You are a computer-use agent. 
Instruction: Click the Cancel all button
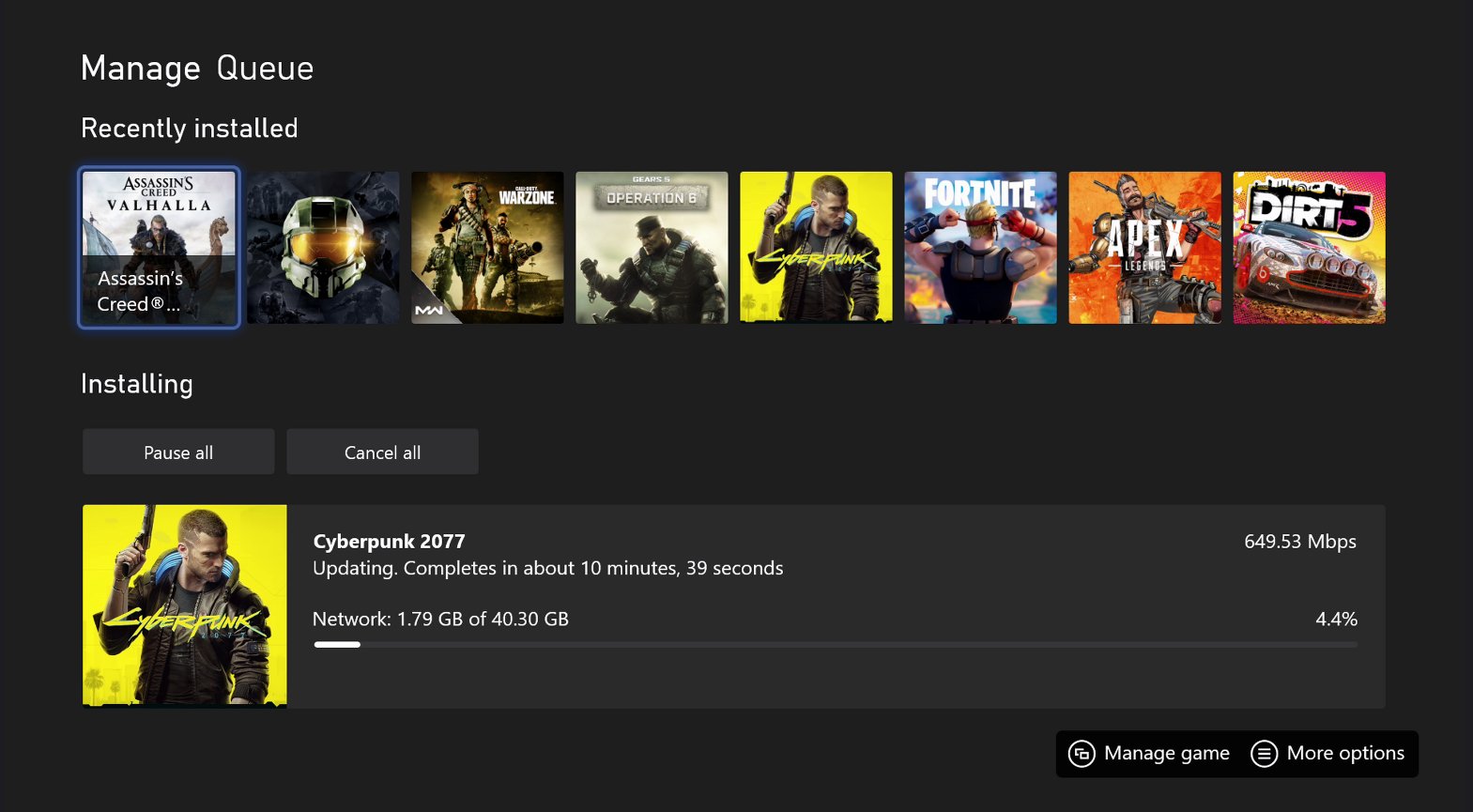(x=382, y=452)
